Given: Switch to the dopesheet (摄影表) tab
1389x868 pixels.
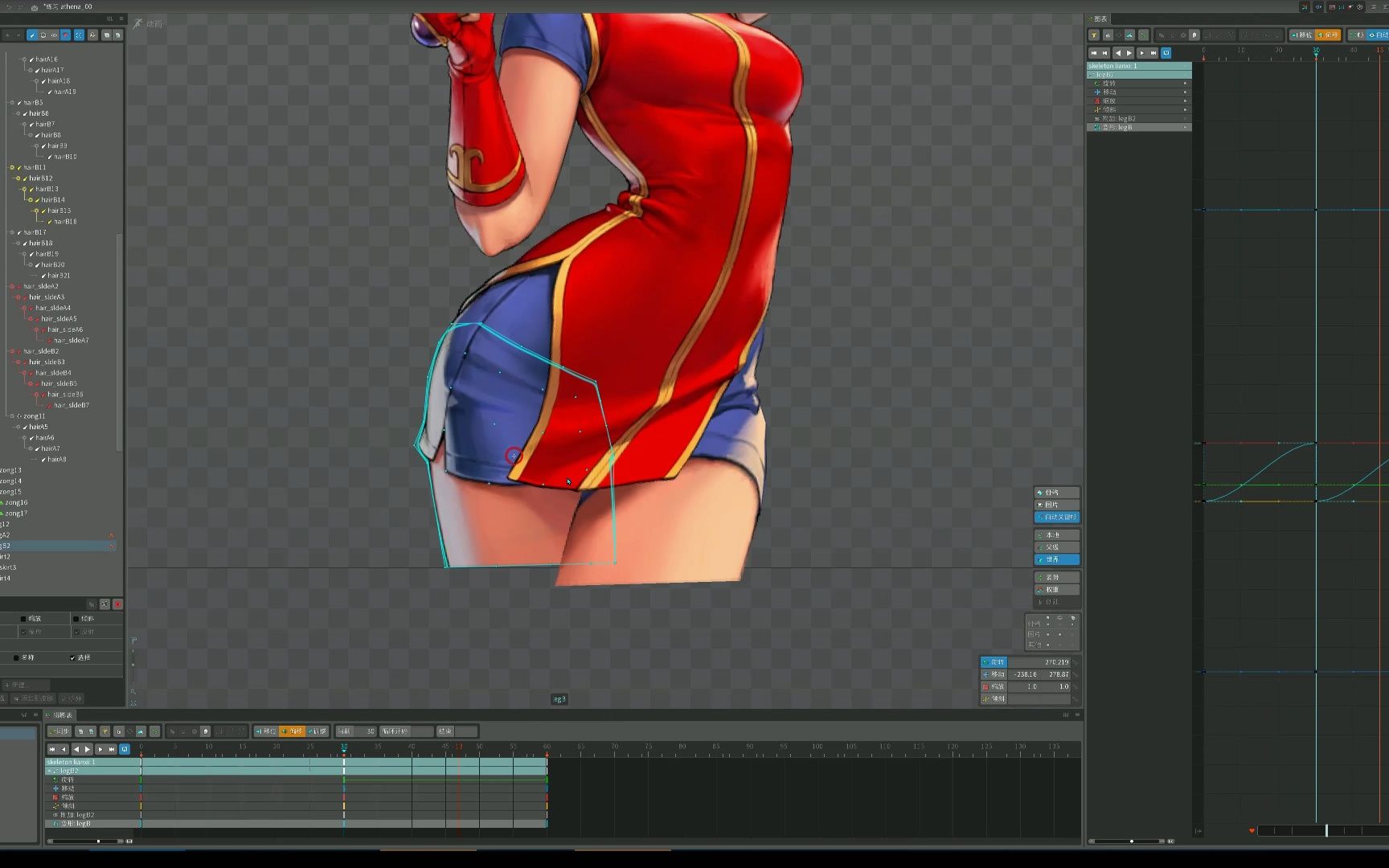Looking at the screenshot, I should tap(62, 715).
